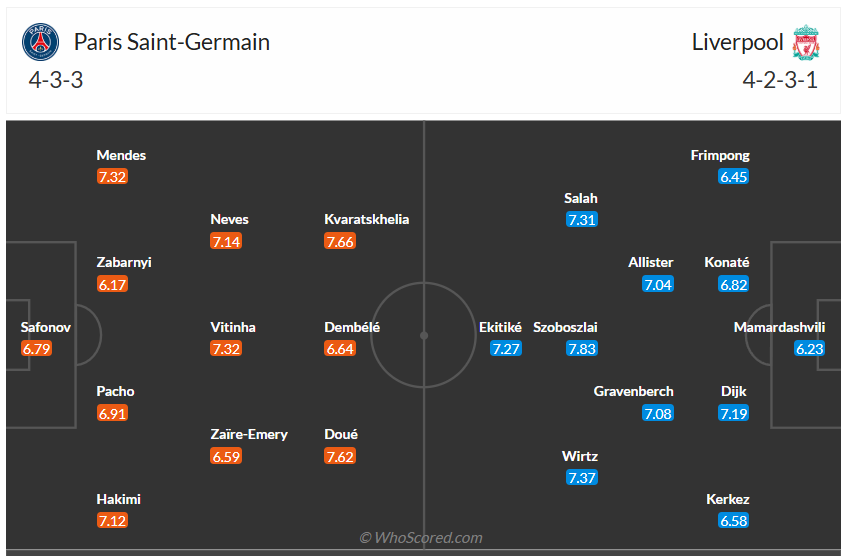The height and width of the screenshot is (556, 847).
Task: Select Vitinha's player name
Action: pos(233,327)
